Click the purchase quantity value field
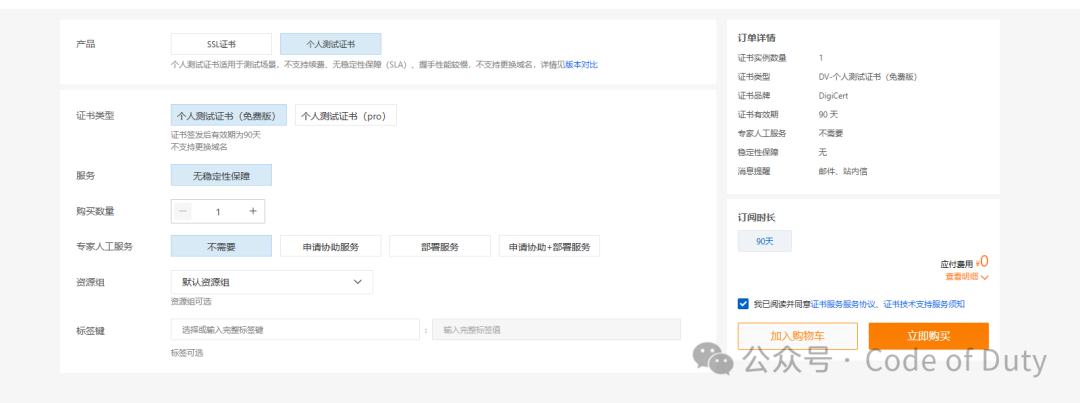Image resolution: width=1080 pixels, height=403 pixels. point(218,211)
